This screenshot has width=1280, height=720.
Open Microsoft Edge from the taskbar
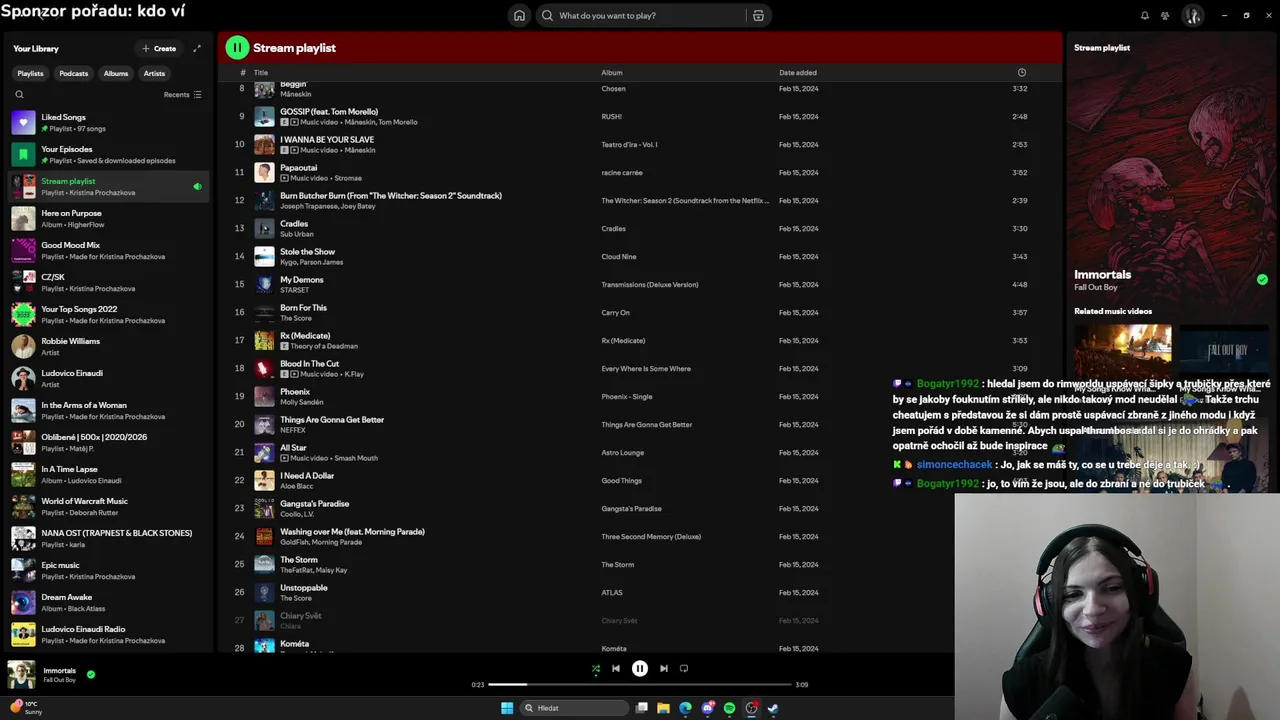(685, 708)
